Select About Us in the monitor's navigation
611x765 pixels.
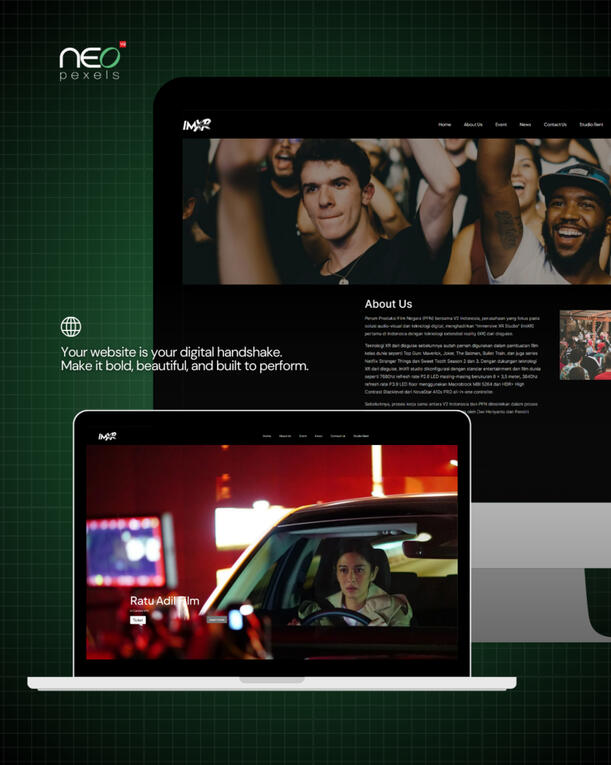click(473, 125)
